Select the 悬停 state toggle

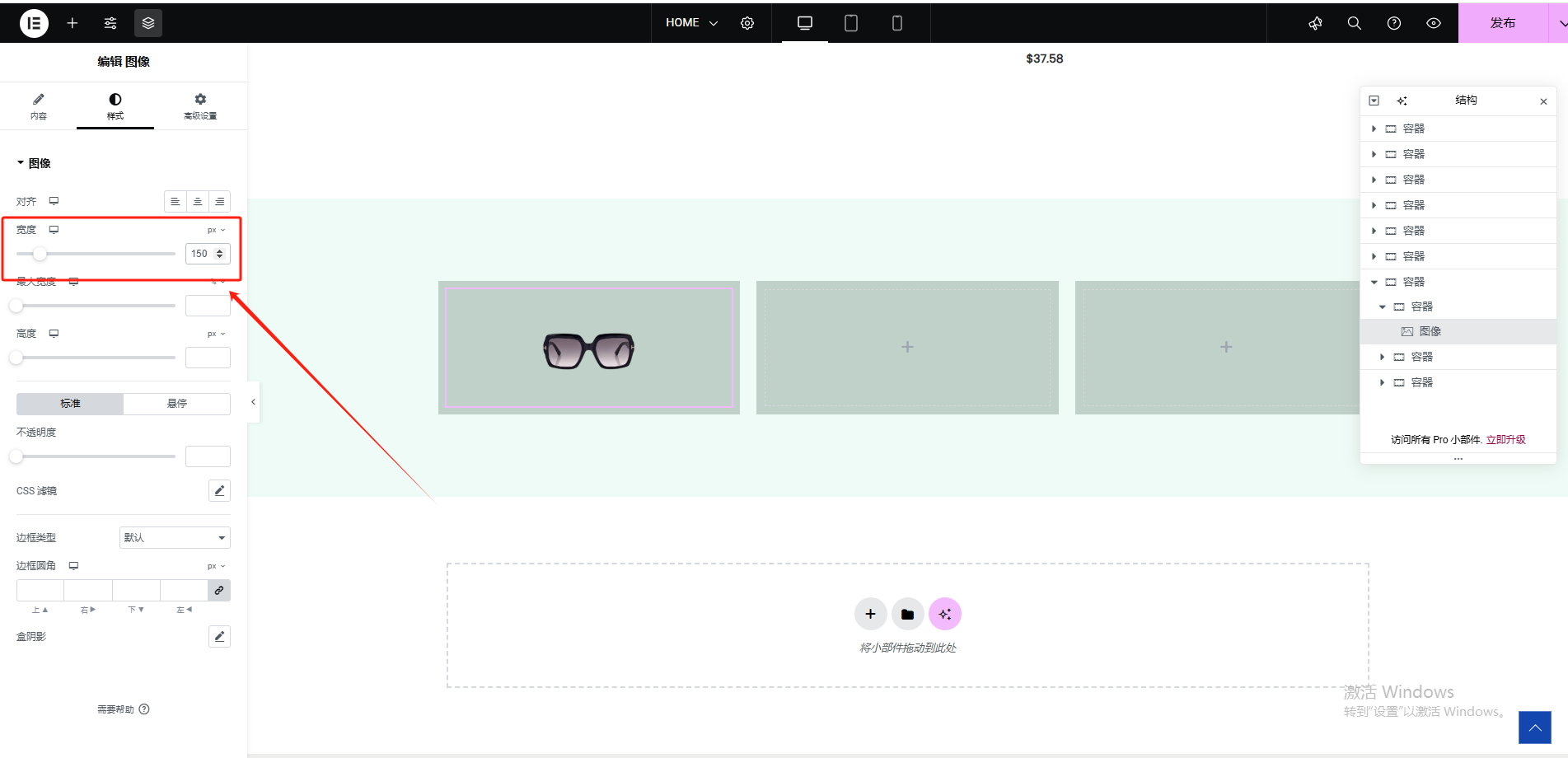coord(176,404)
